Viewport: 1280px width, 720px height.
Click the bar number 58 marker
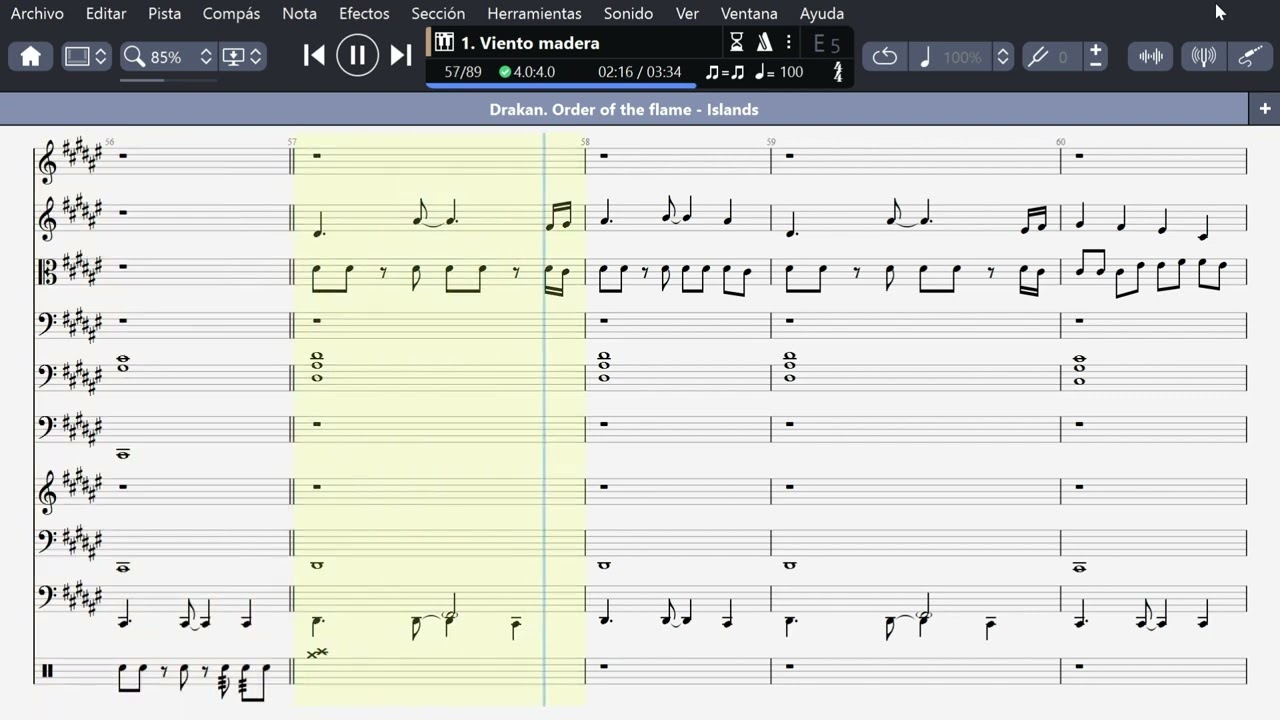pos(585,142)
